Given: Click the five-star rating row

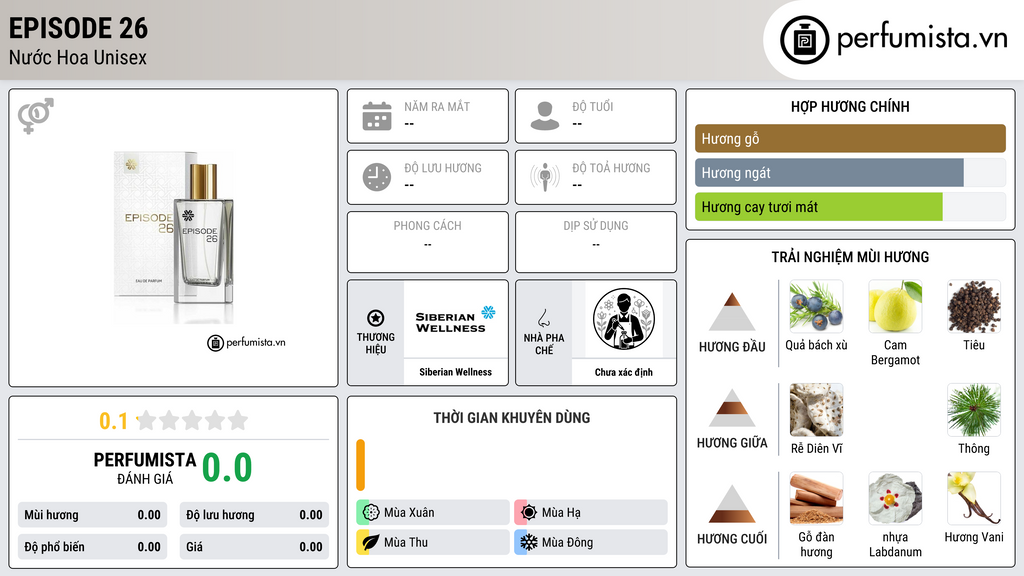Looking at the screenshot, I should click(x=192, y=420).
